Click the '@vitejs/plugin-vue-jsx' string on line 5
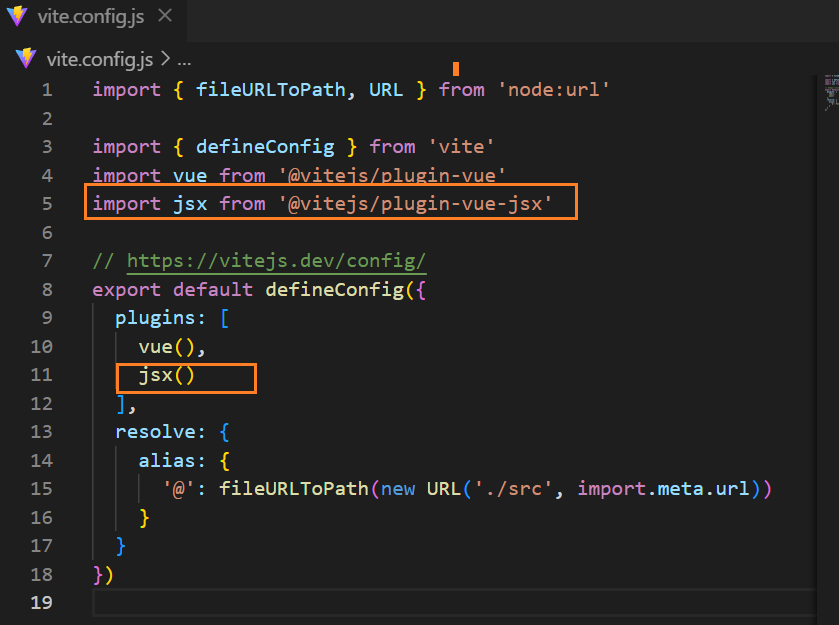The height and width of the screenshot is (625, 839). [x=415, y=204]
